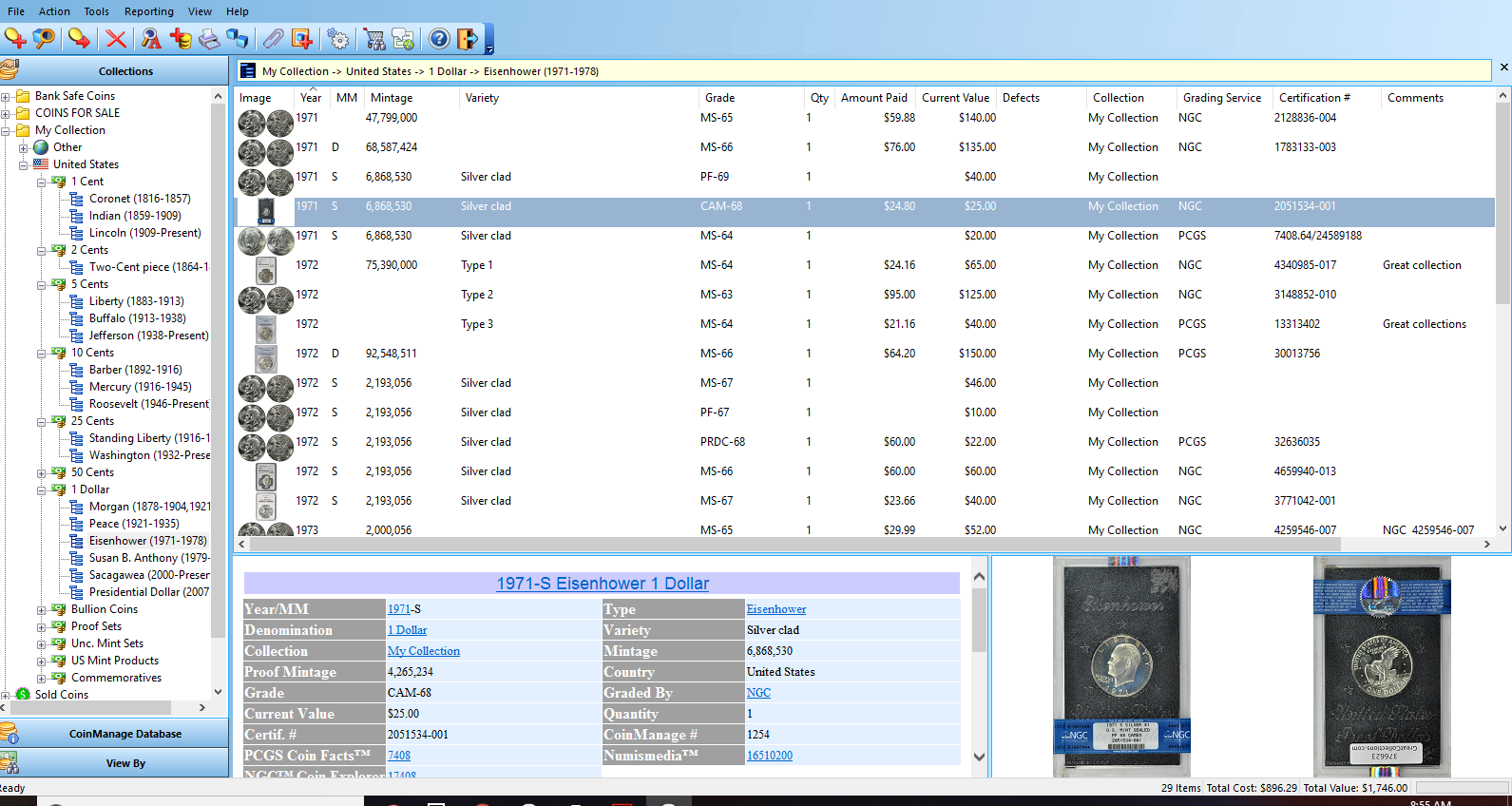The height and width of the screenshot is (806, 1512).
Task: Open the View menu
Action: (x=200, y=11)
